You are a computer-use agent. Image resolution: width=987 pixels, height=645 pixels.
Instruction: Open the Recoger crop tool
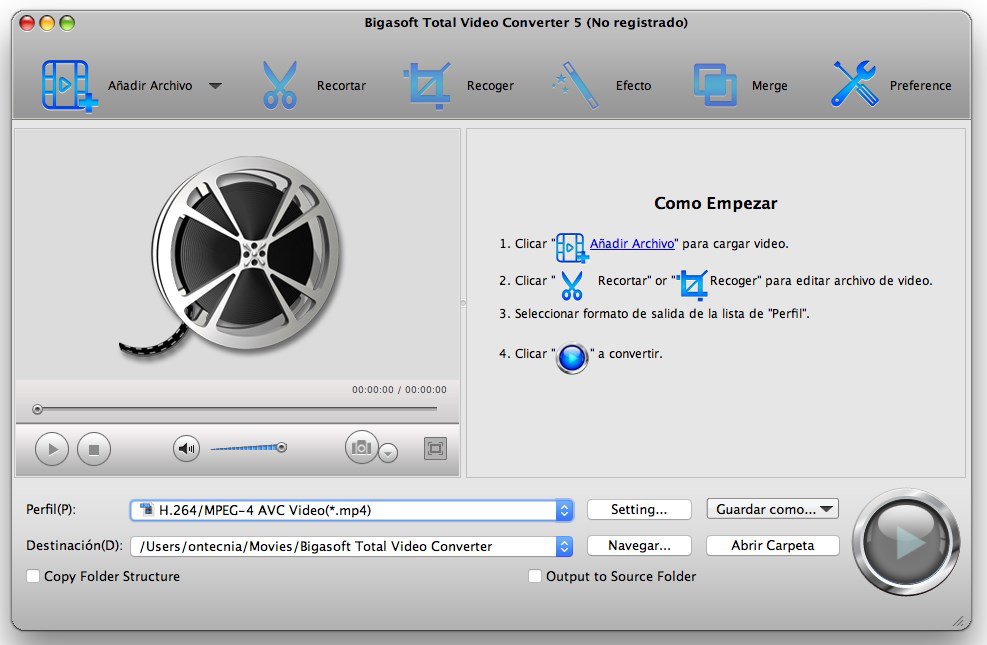coord(427,86)
